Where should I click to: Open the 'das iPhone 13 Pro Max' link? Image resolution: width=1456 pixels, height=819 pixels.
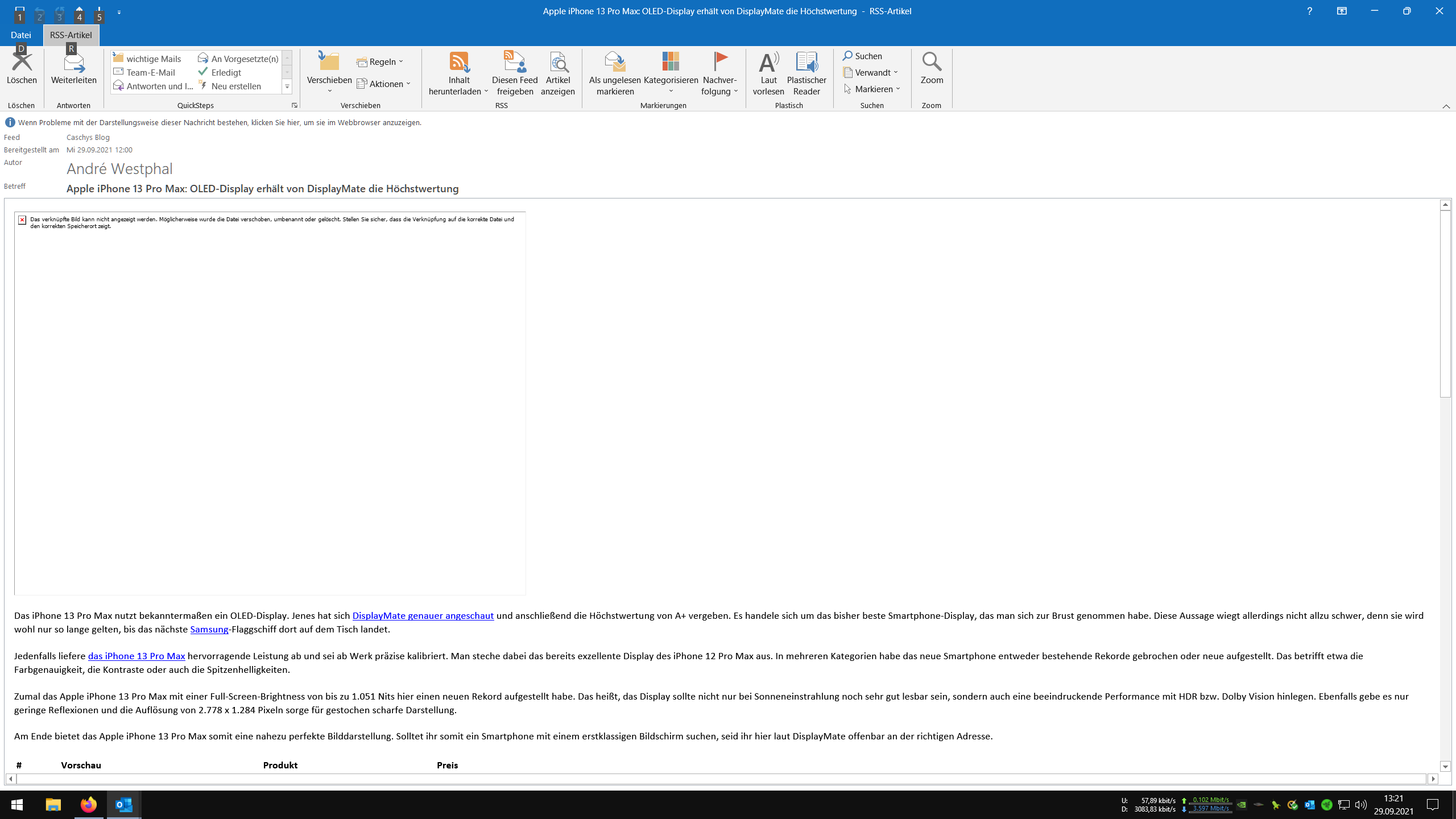[136, 656]
